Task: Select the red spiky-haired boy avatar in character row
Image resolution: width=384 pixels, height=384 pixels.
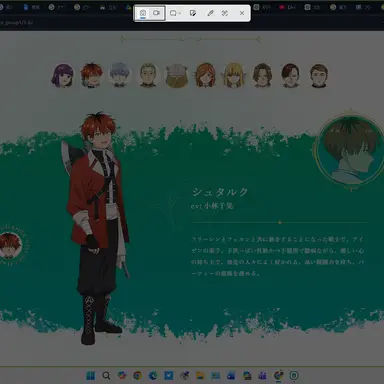Action: tap(91, 76)
